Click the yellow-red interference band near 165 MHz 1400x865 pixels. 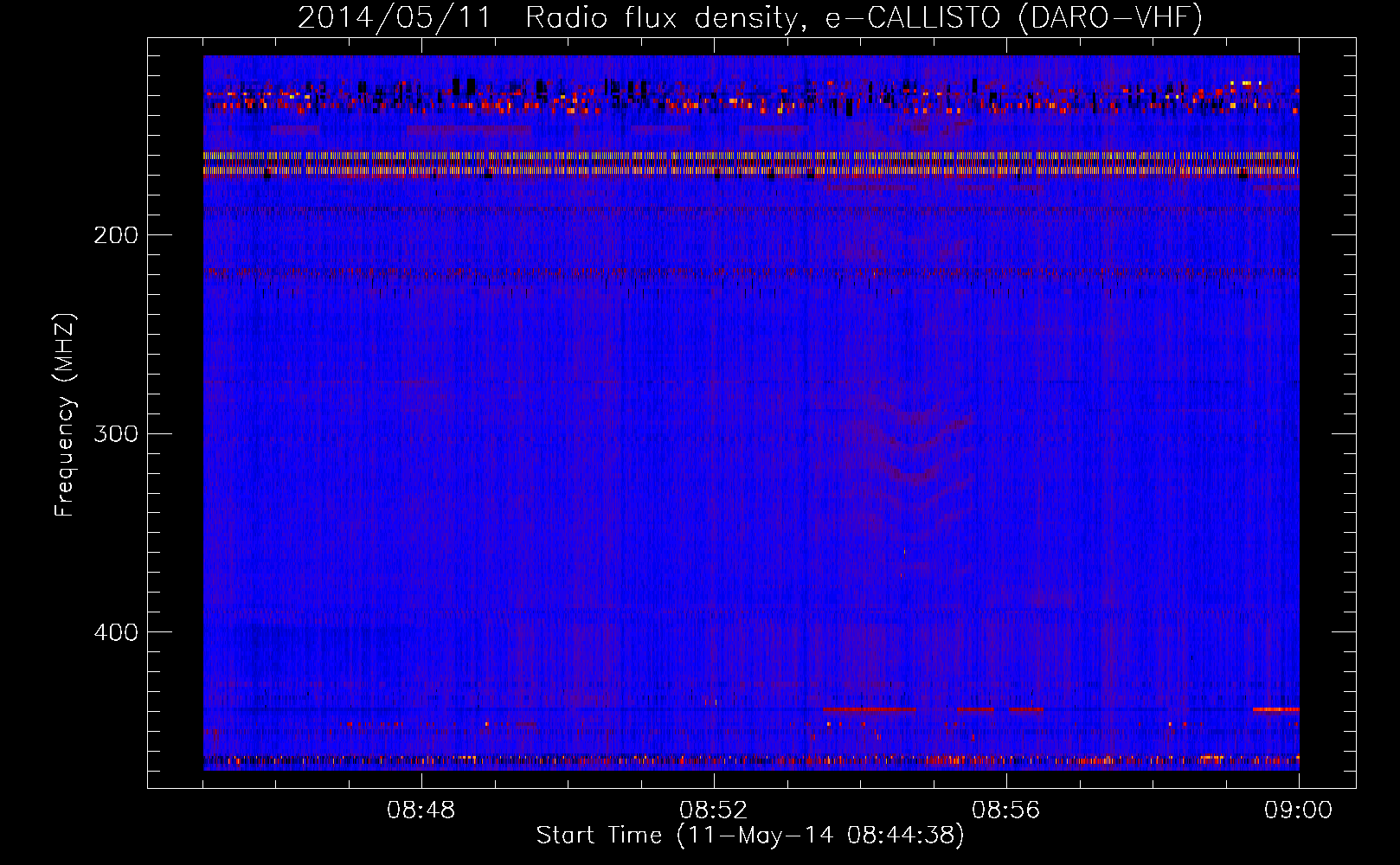(751, 163)
